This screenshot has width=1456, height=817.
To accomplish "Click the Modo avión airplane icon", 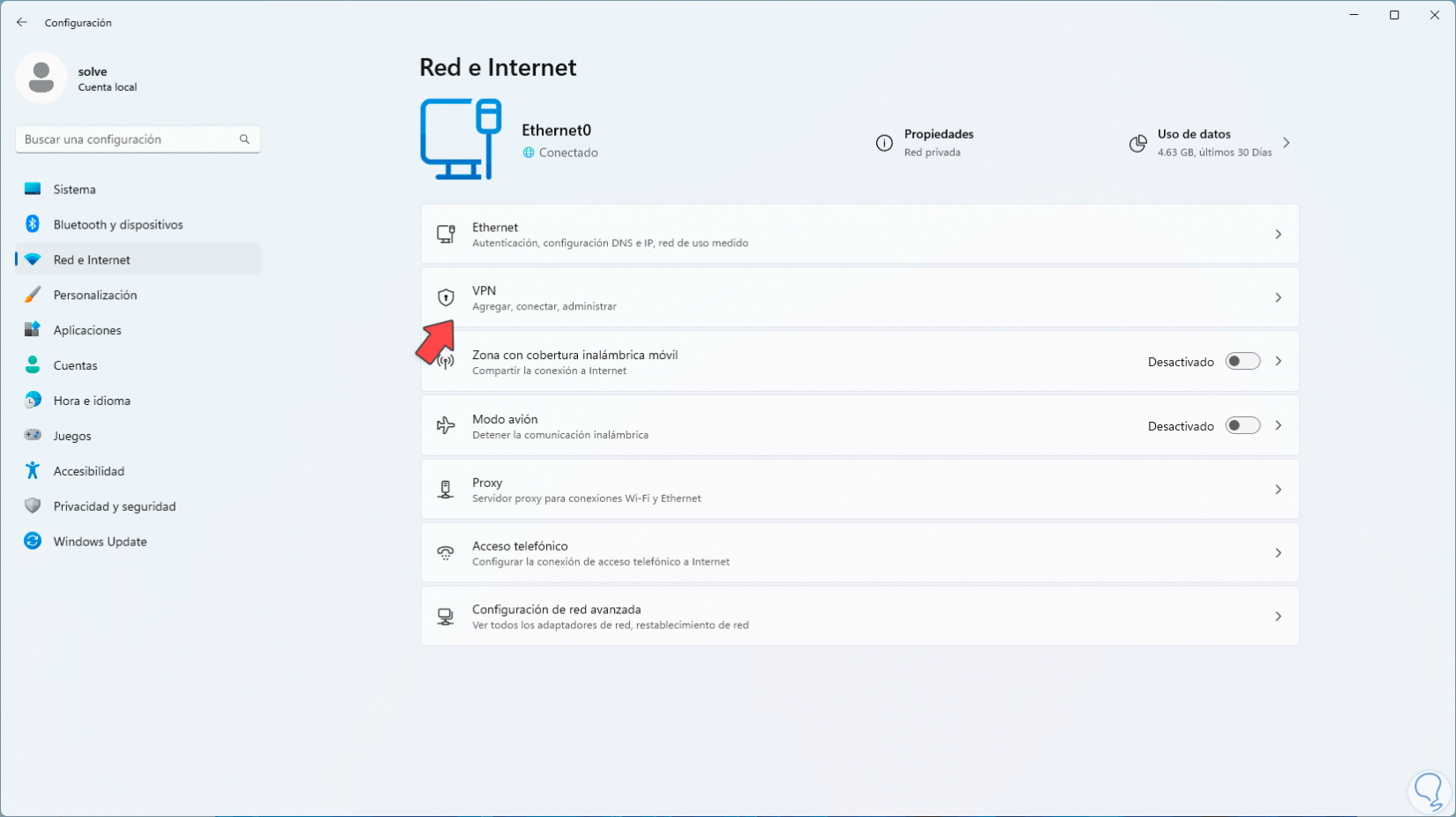I will (x=446, y=426).
